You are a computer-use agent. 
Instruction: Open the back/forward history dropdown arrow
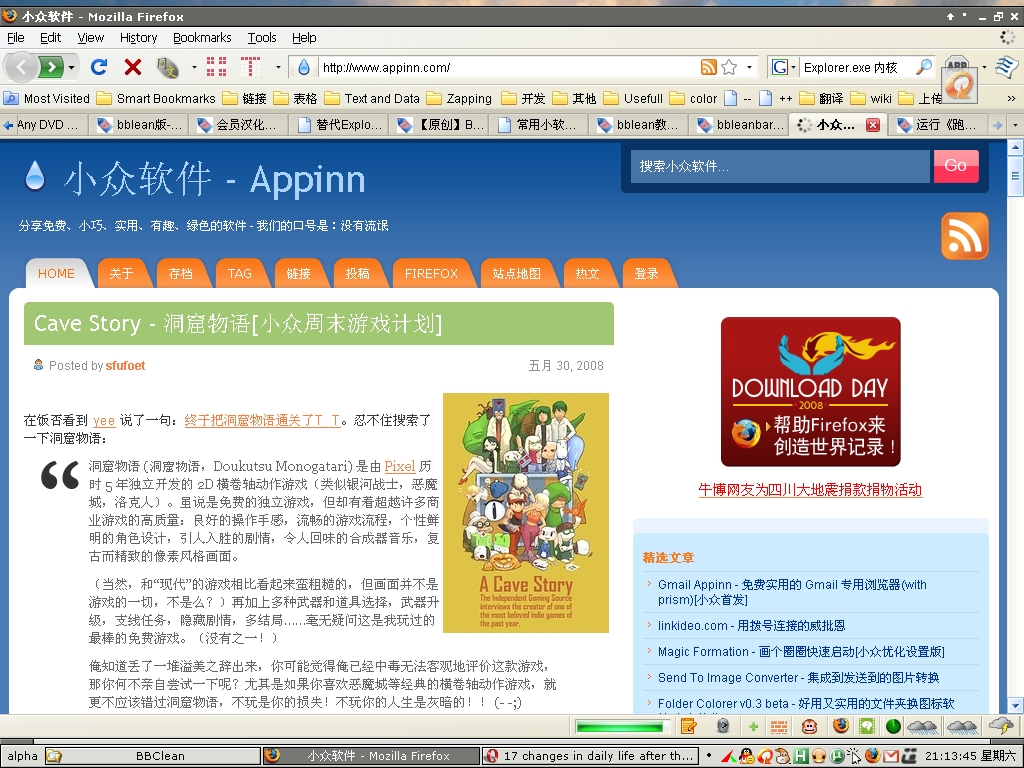coord(71,67)
